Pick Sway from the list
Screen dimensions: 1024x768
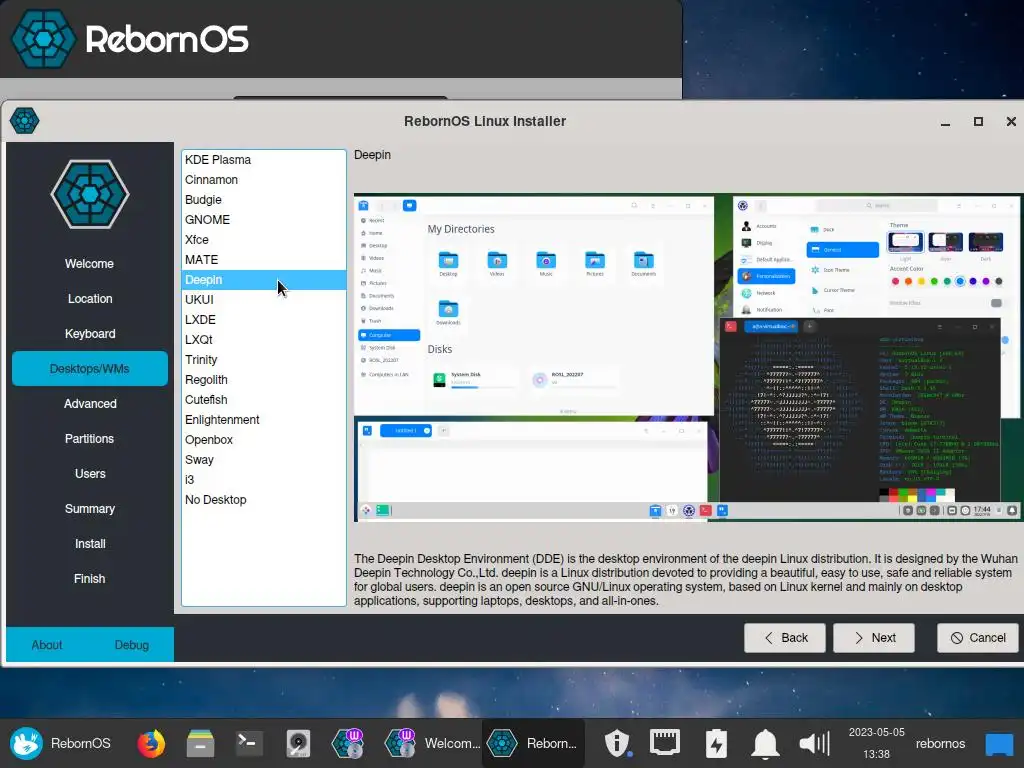tap(264, 460)
